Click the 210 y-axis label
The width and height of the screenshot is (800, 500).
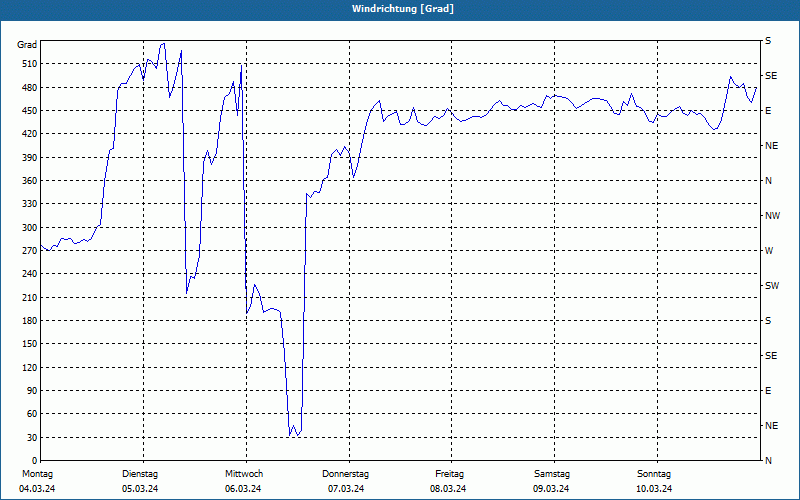(30, 297)
